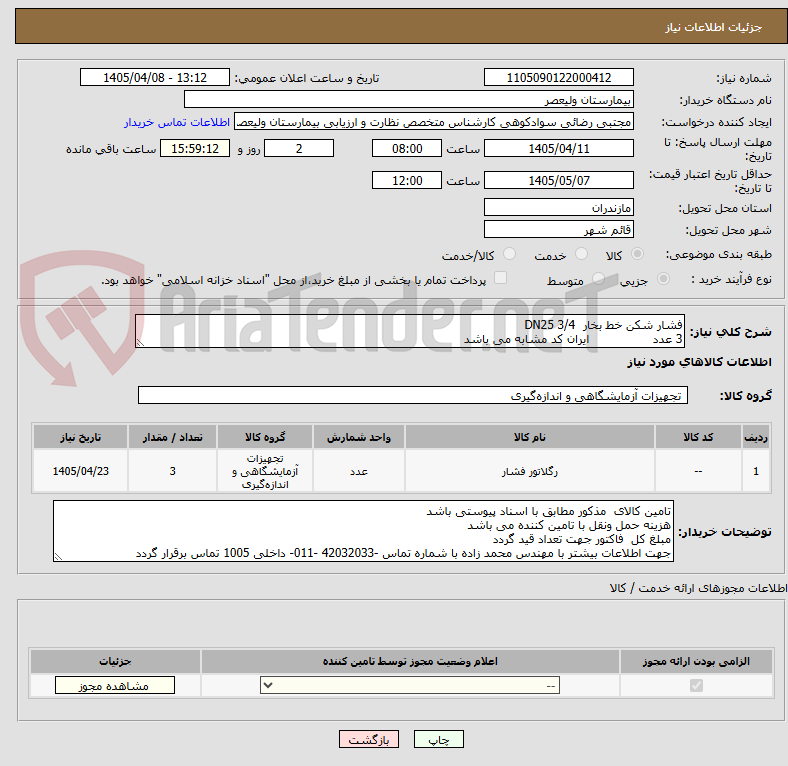The image size is (788, 766).
Task: Toggle the الزامی بودن ارائه مجوز checkbox
Action: (x=696, y=685)
